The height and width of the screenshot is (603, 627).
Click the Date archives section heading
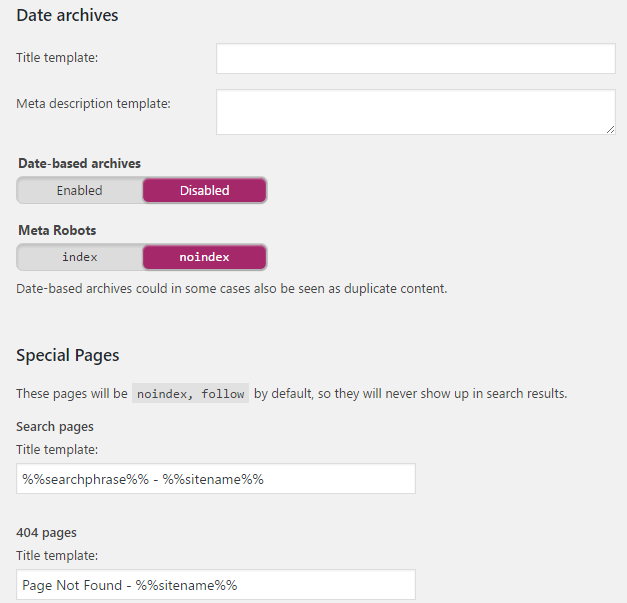(67, 15)
